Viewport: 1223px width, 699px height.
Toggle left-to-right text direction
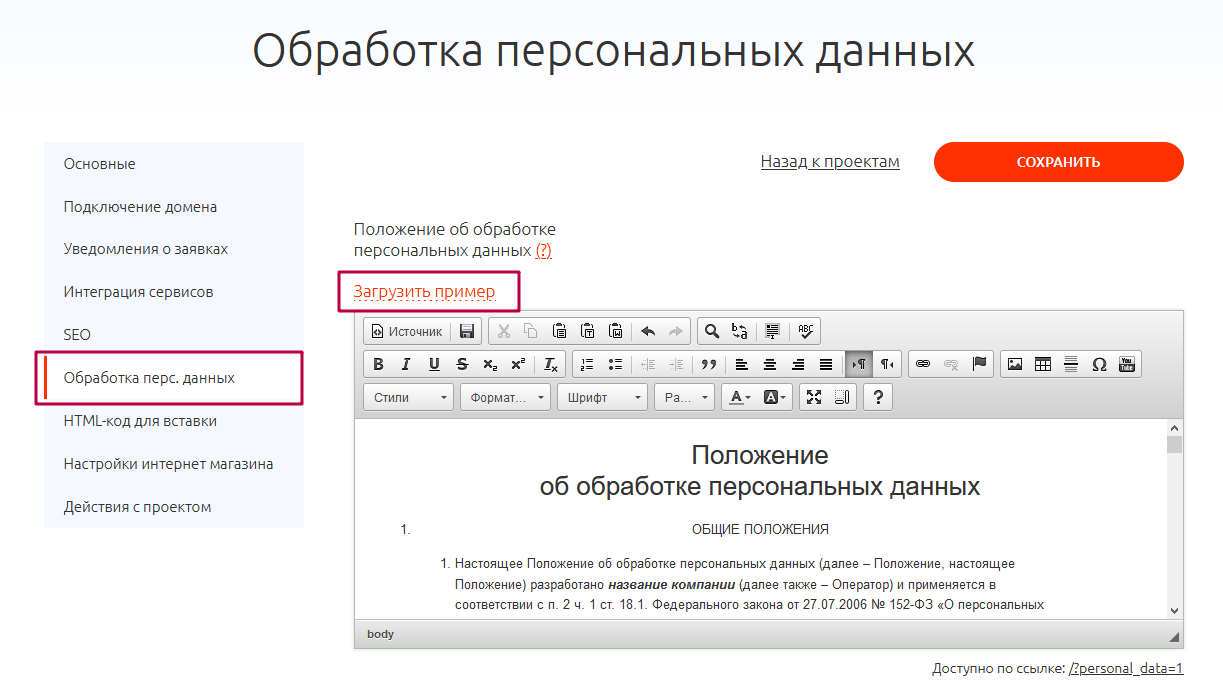click(x=858, y=364)
